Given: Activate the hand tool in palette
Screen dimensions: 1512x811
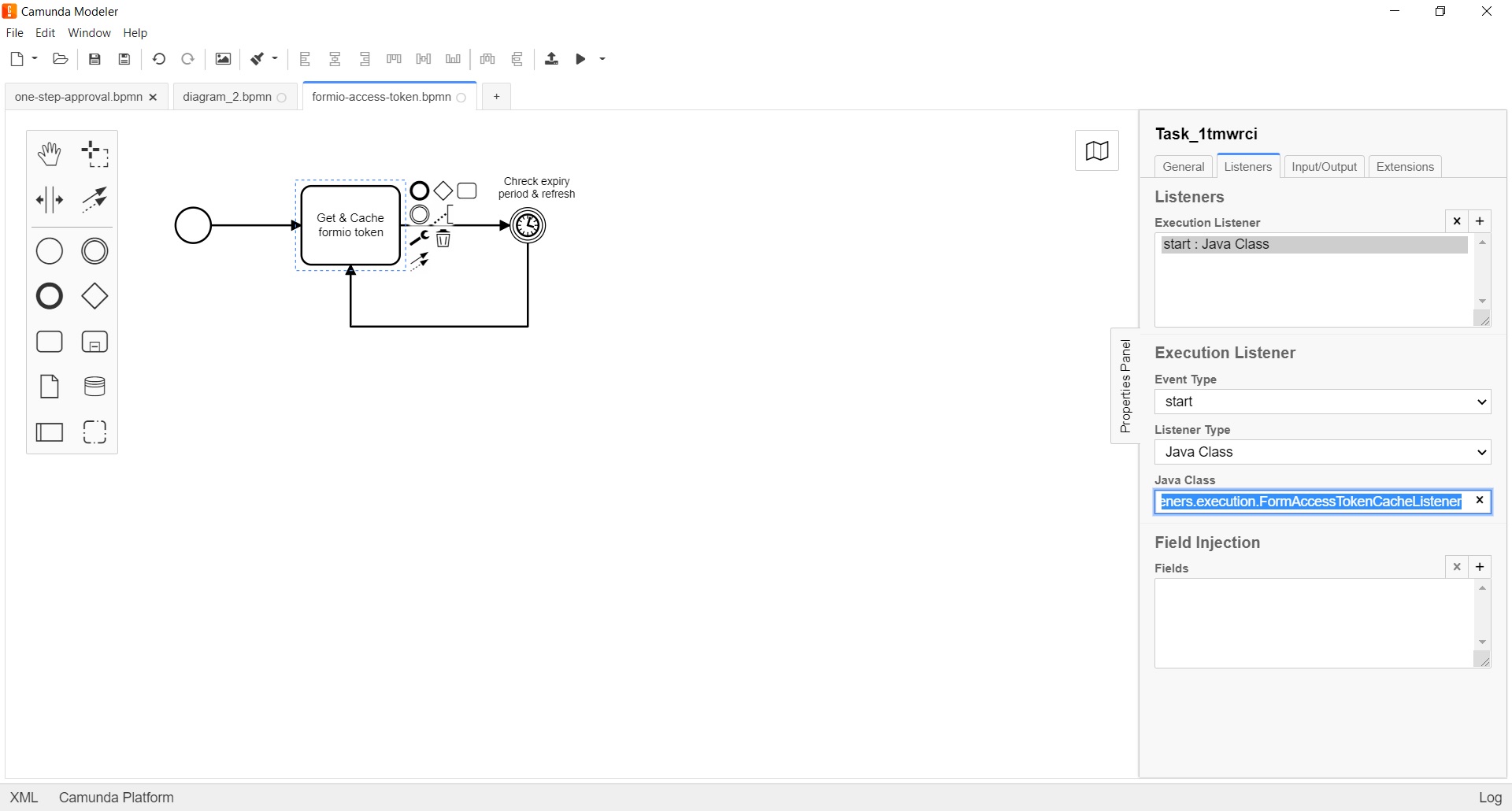Looking at the screenshot, I should coord(50,154).
